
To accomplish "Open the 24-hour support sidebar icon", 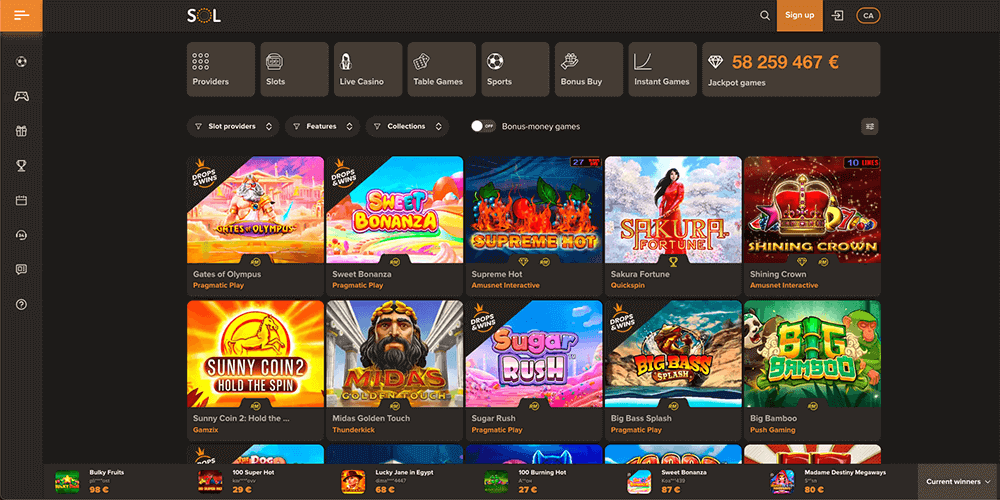I will pyautogui.click(x=22, y=235).
